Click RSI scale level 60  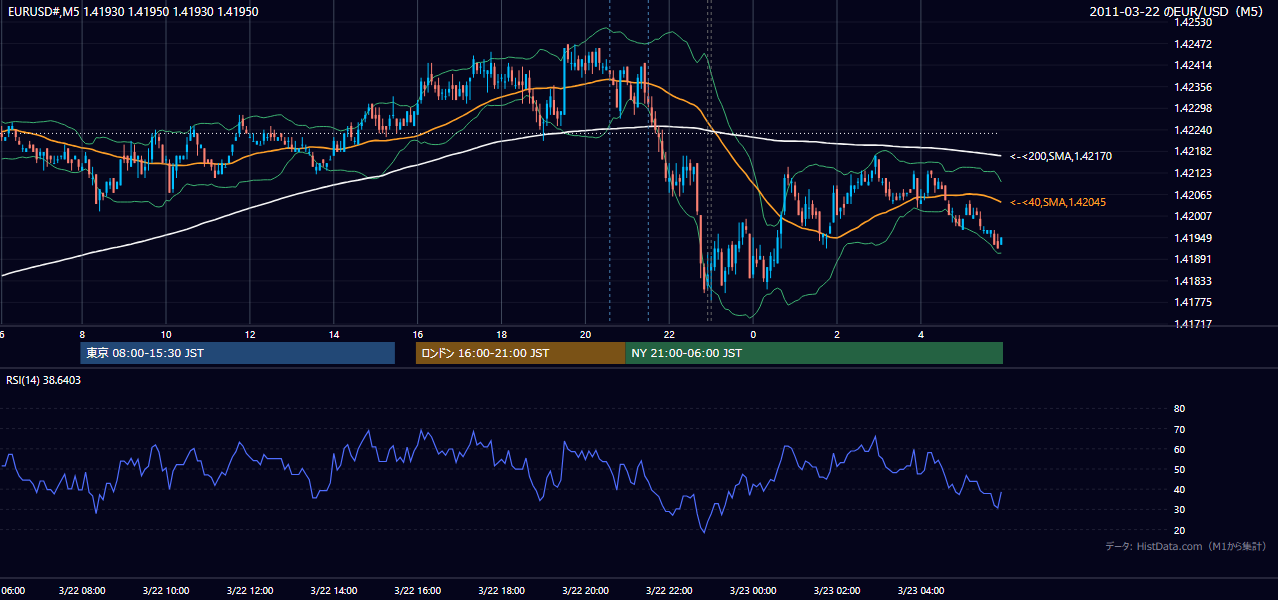pyautogui.click(x=1179, y=449)
